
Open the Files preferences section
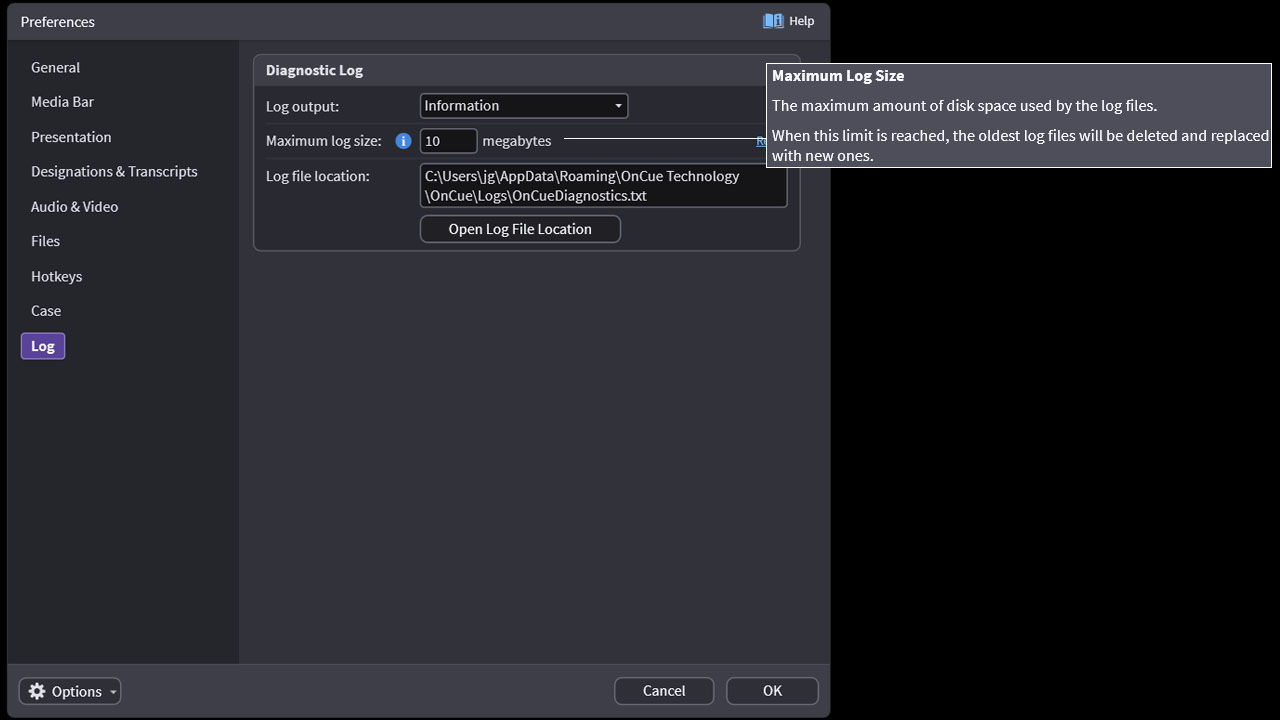(45, 241)
